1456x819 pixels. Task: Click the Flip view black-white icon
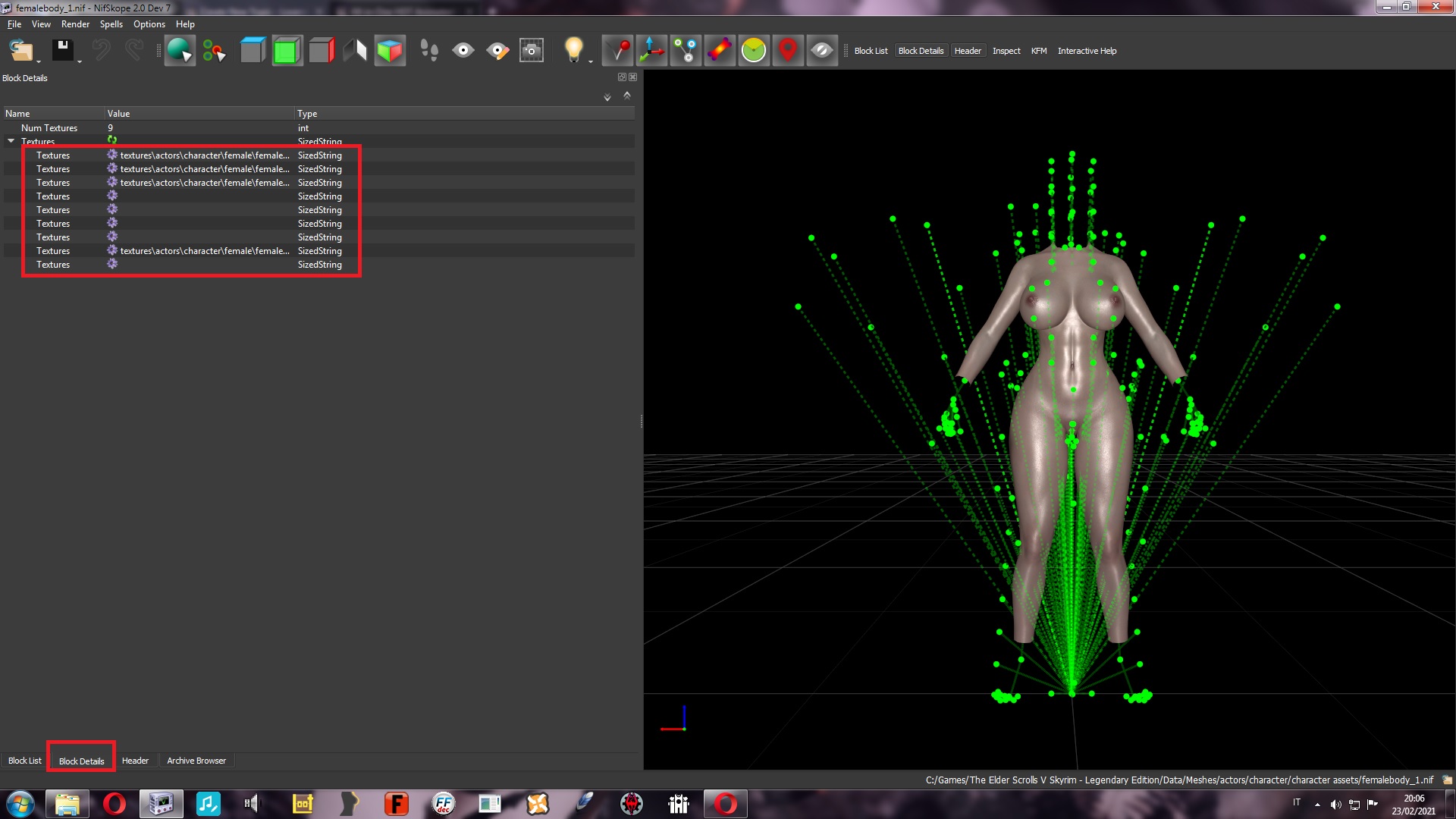[x=355, y=51]
